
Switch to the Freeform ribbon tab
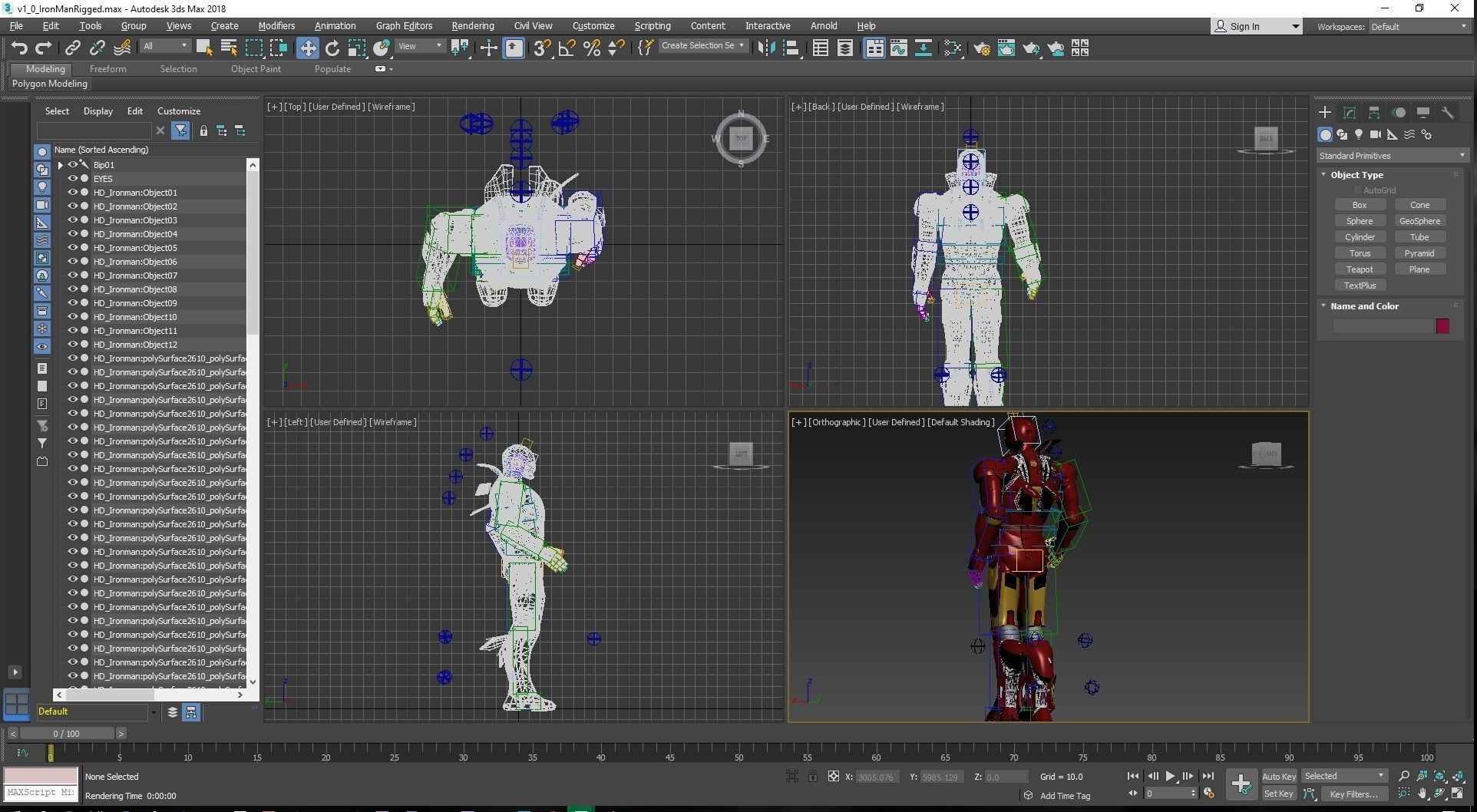[107, 68]
